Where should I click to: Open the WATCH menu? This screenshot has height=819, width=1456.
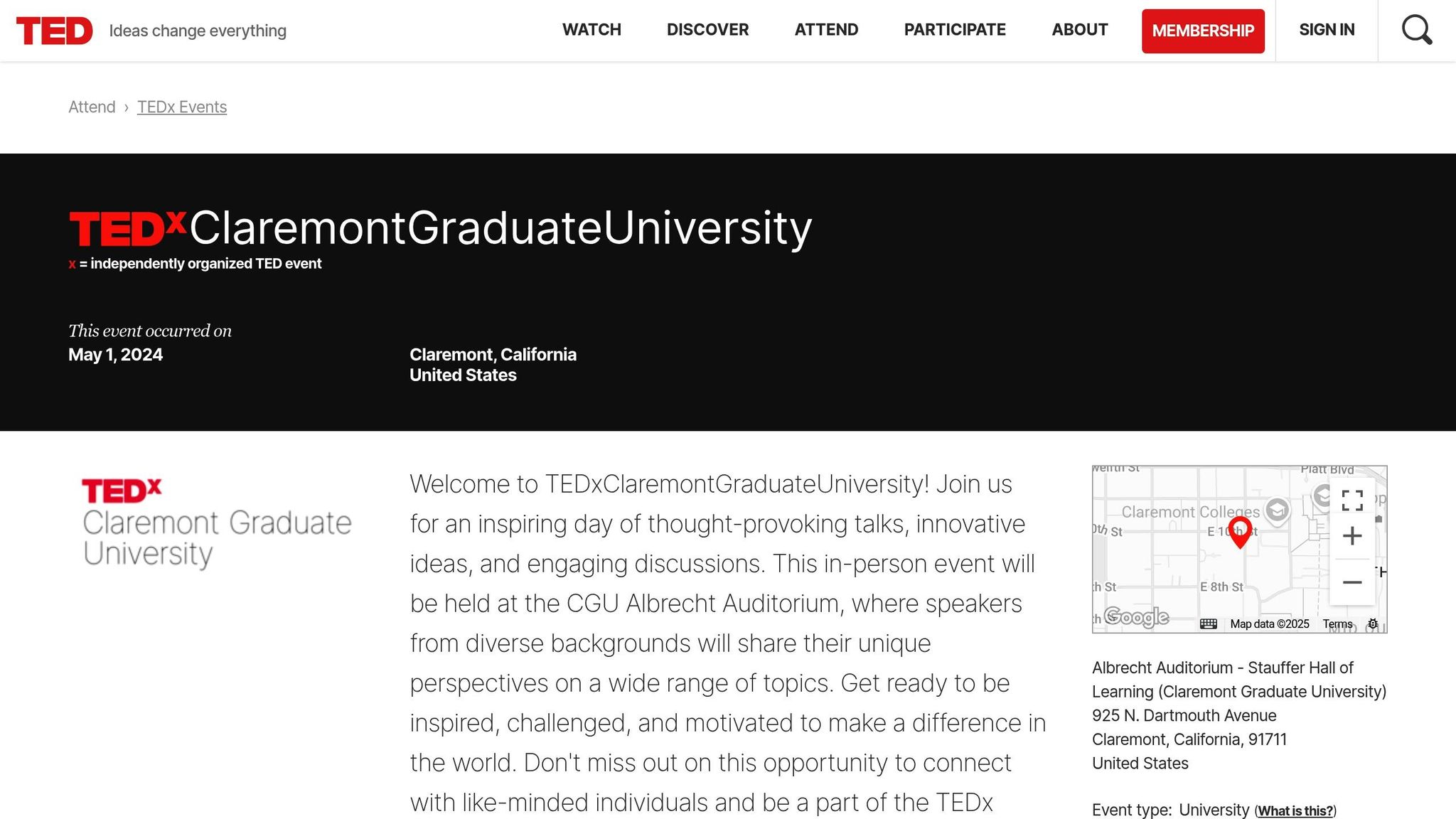[591, 30]
